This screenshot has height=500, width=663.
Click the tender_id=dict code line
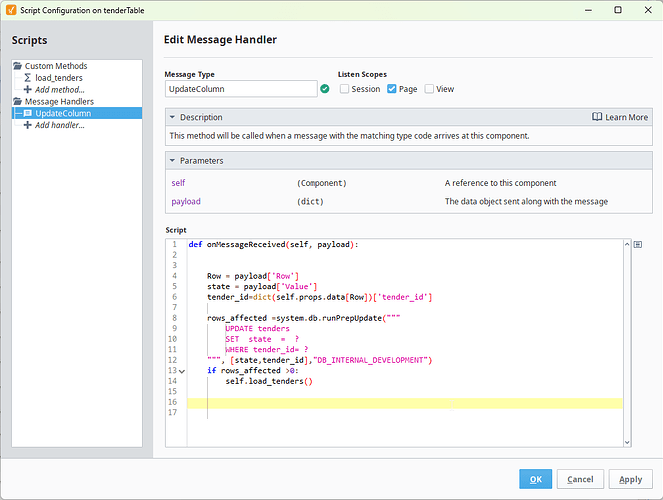pyautogui.click(x=320, y=297)
